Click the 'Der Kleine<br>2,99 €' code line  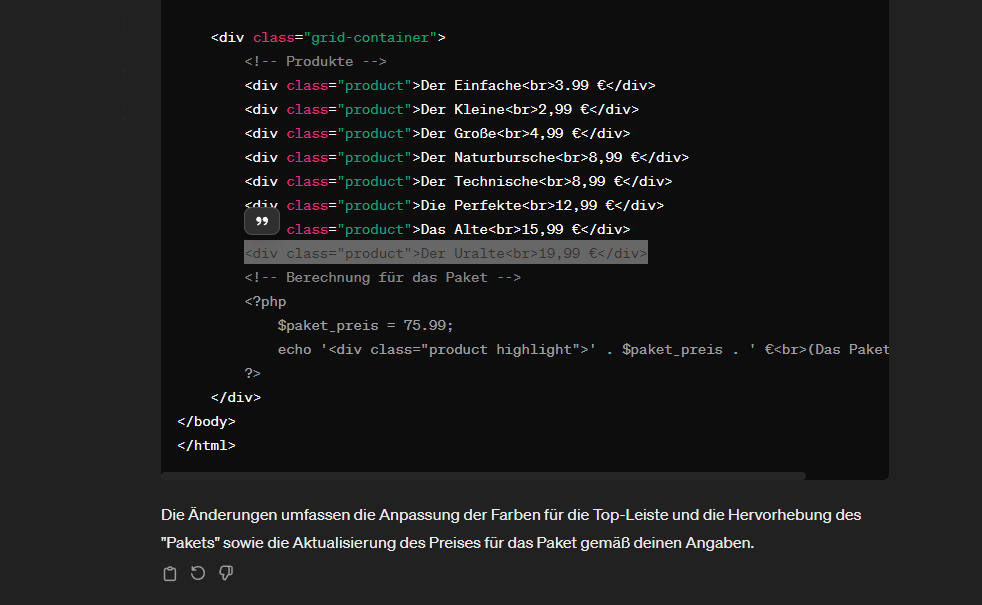pyautogui.click(x=442, y=109)
